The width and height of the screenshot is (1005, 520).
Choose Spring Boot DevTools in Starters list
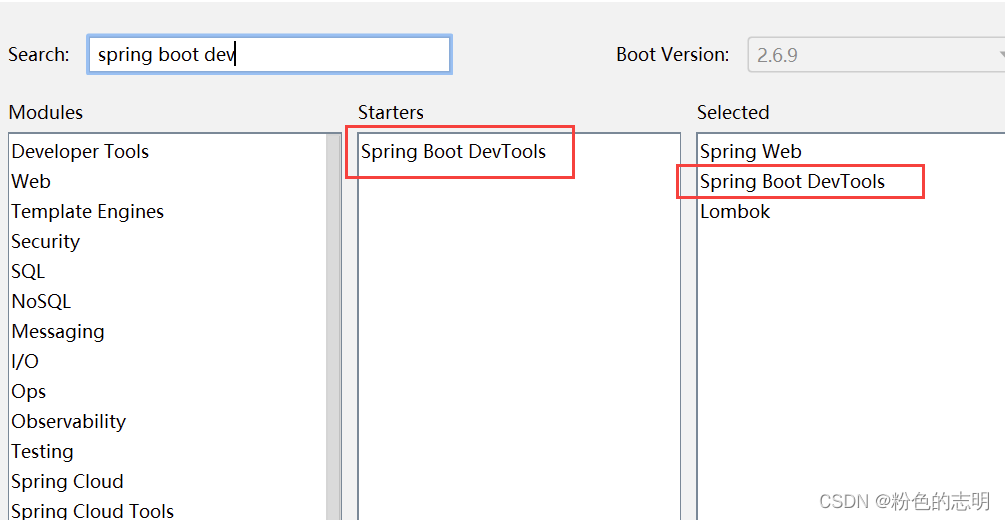coord(453,151)
